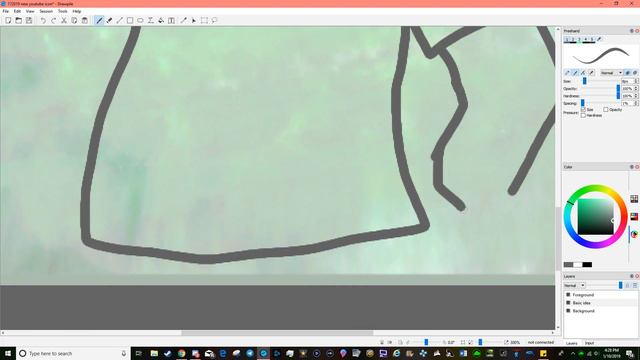
Task: Cut the selection with scissors icon
Action: pyautogui.click(x=64, y=20)
